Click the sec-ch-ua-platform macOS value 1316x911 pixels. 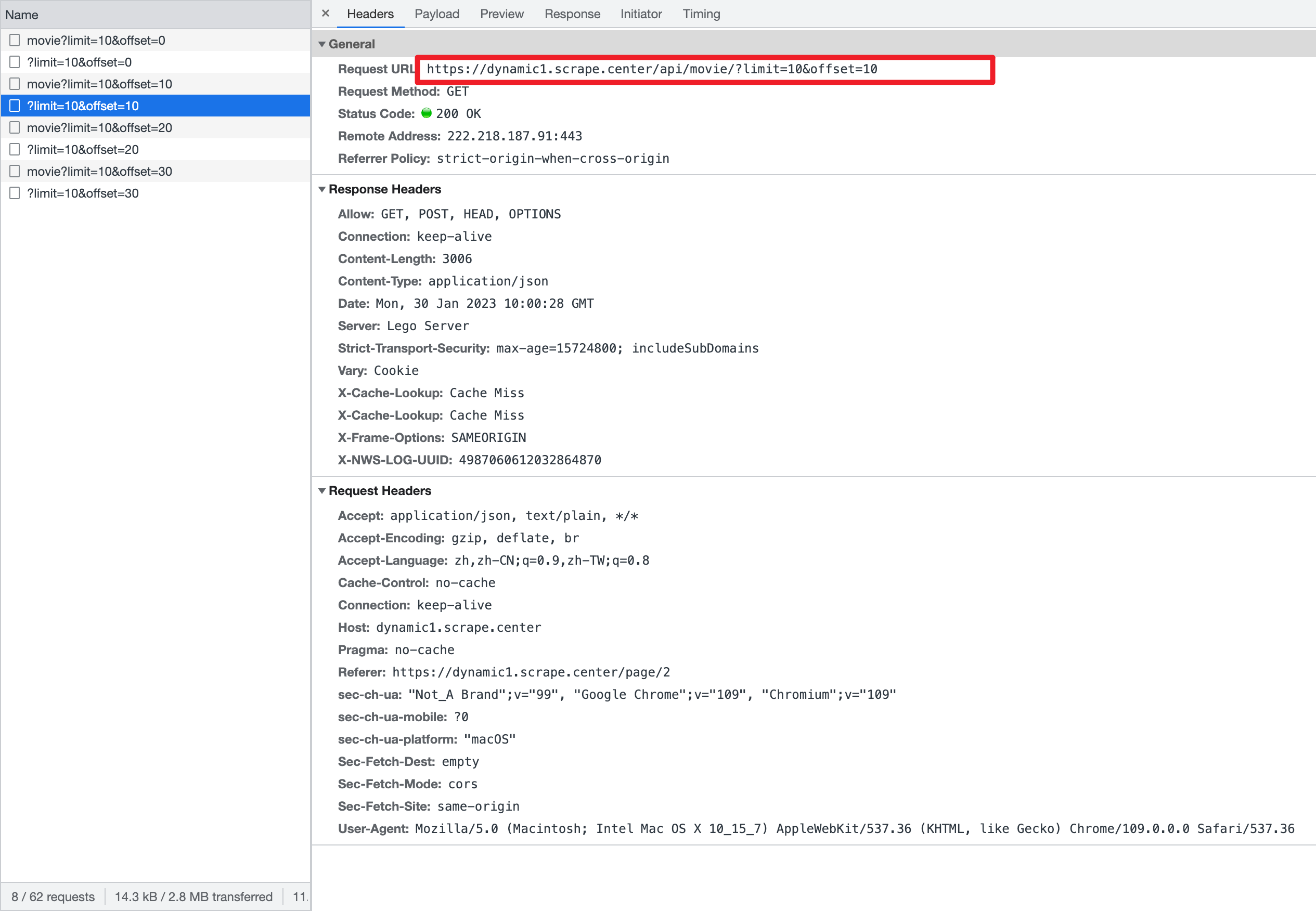pyautogui.click(x=489, y=739)
